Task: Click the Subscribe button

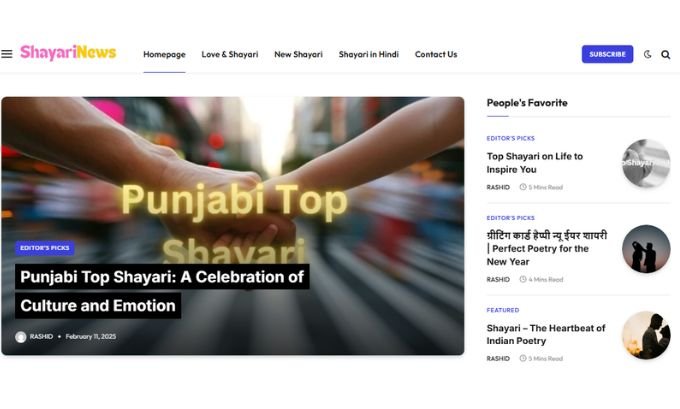Action: [607, 54]
